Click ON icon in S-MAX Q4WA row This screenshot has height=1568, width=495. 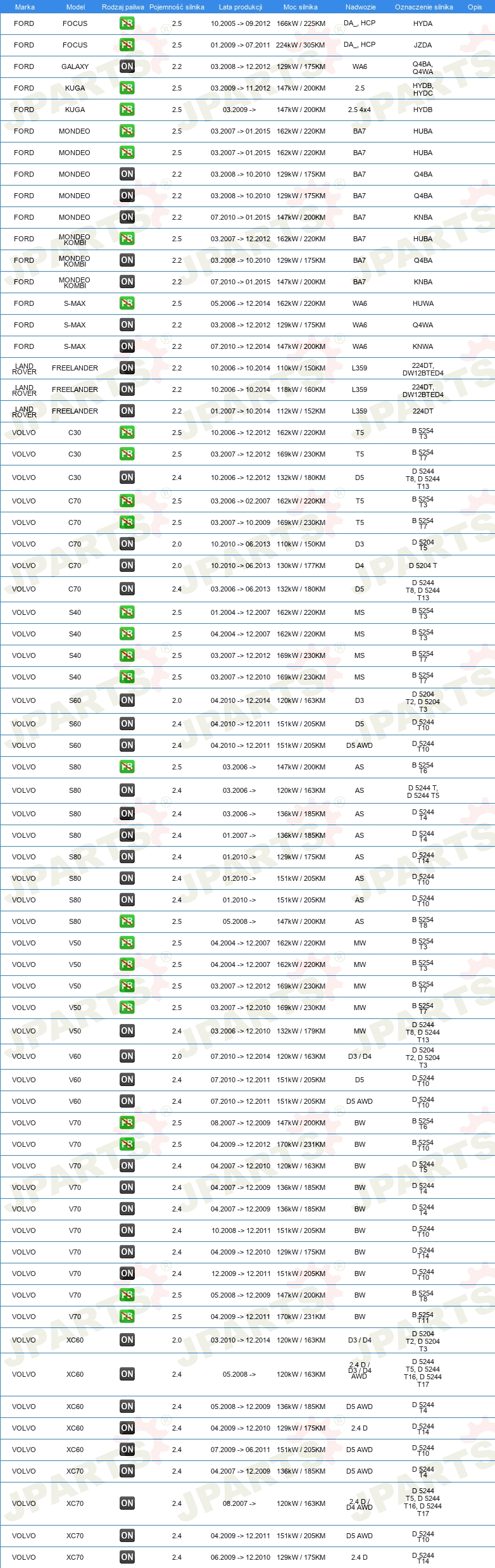127,325
